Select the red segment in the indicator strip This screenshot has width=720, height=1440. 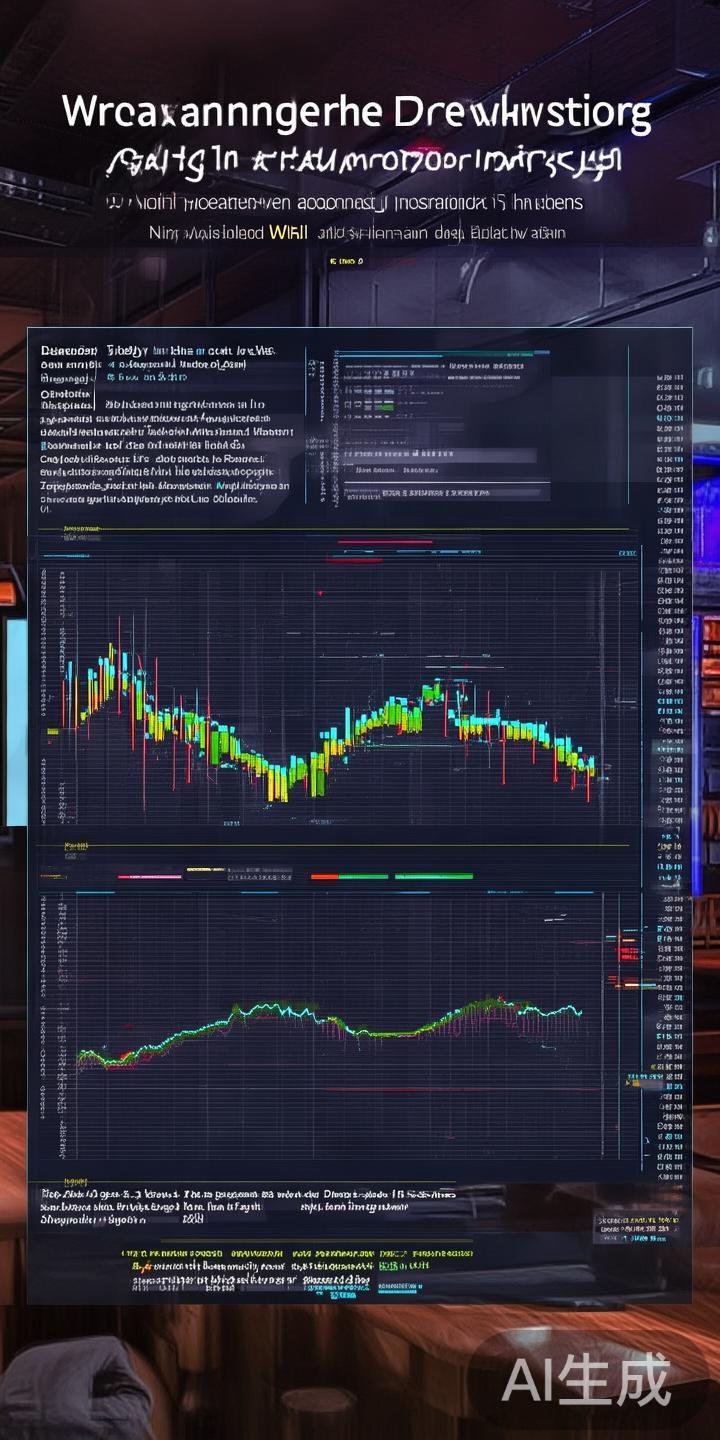tap(325, 876)
